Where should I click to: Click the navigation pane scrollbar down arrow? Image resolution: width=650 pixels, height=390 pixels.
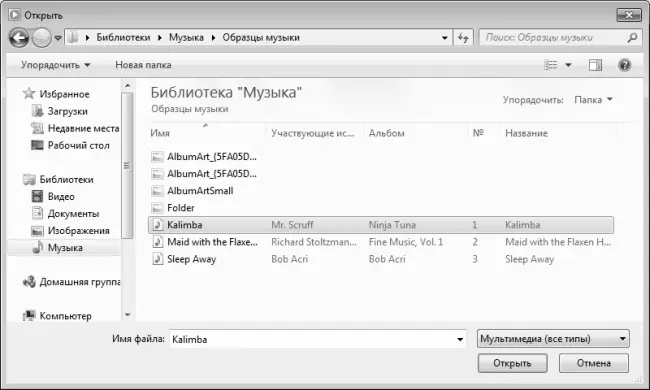point(128,315)
